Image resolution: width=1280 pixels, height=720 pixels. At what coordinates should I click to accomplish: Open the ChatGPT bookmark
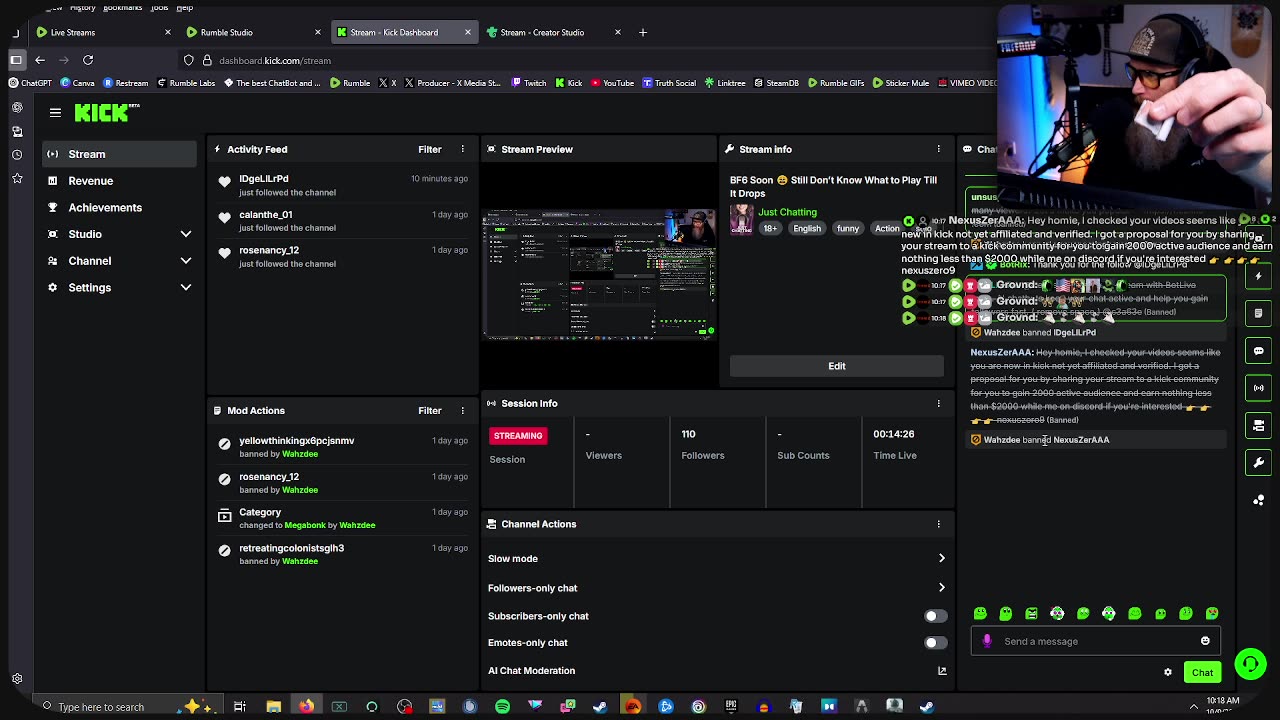(x=30, y=83)
